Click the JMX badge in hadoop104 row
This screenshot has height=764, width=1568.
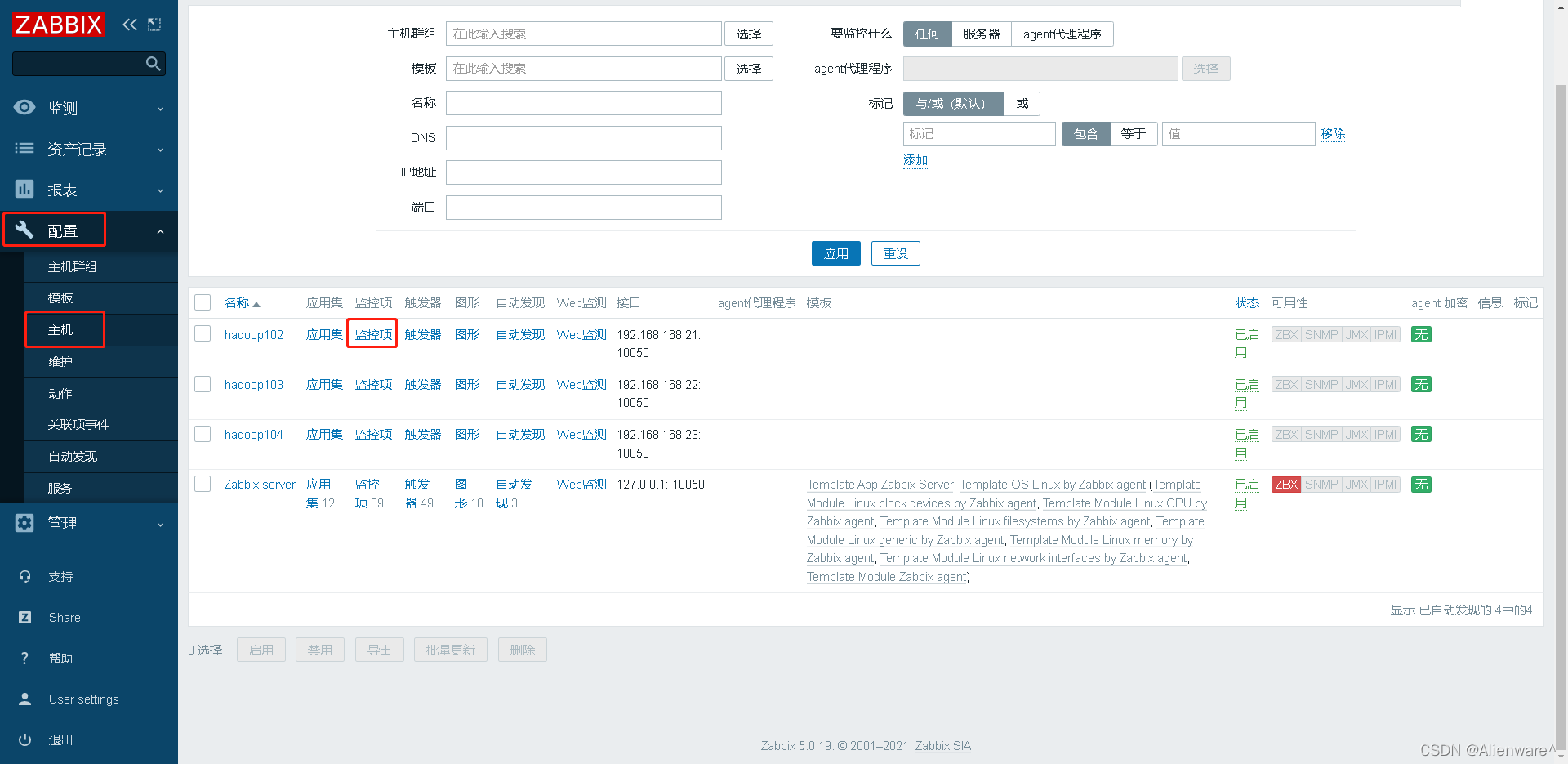(x=1356, y=435)
